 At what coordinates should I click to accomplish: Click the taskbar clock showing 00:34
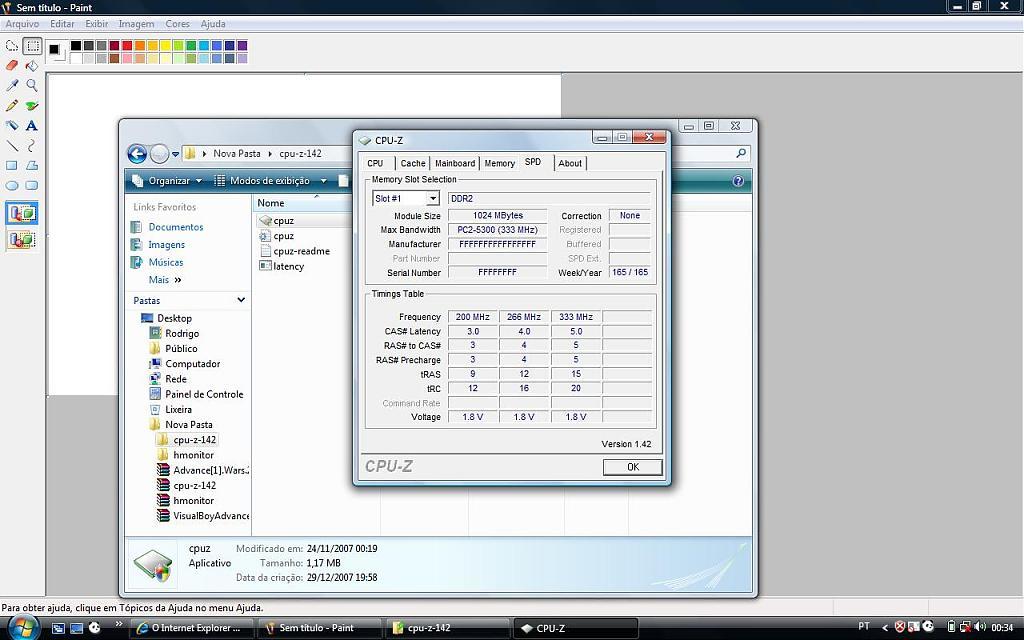(x=1002, y=628)
